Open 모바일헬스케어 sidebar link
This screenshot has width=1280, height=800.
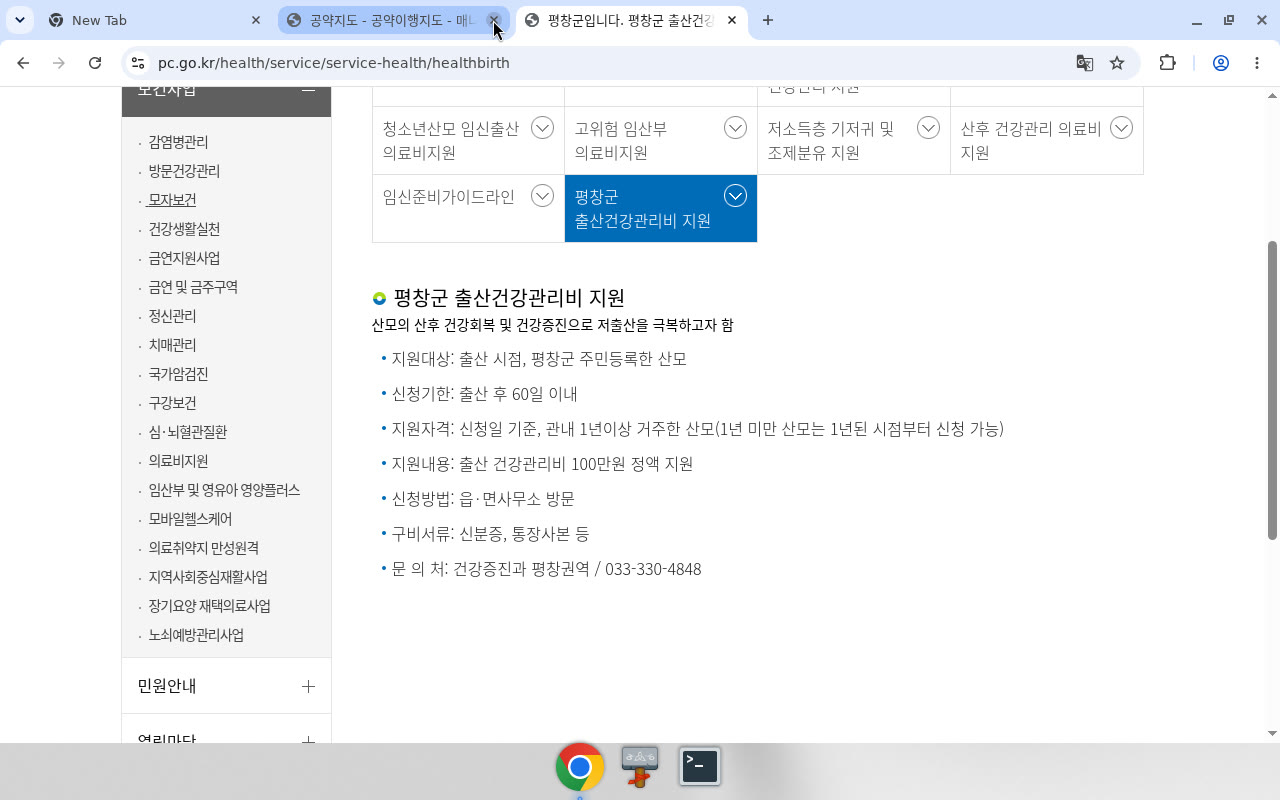pyautogui.click(x=190, y=519)
